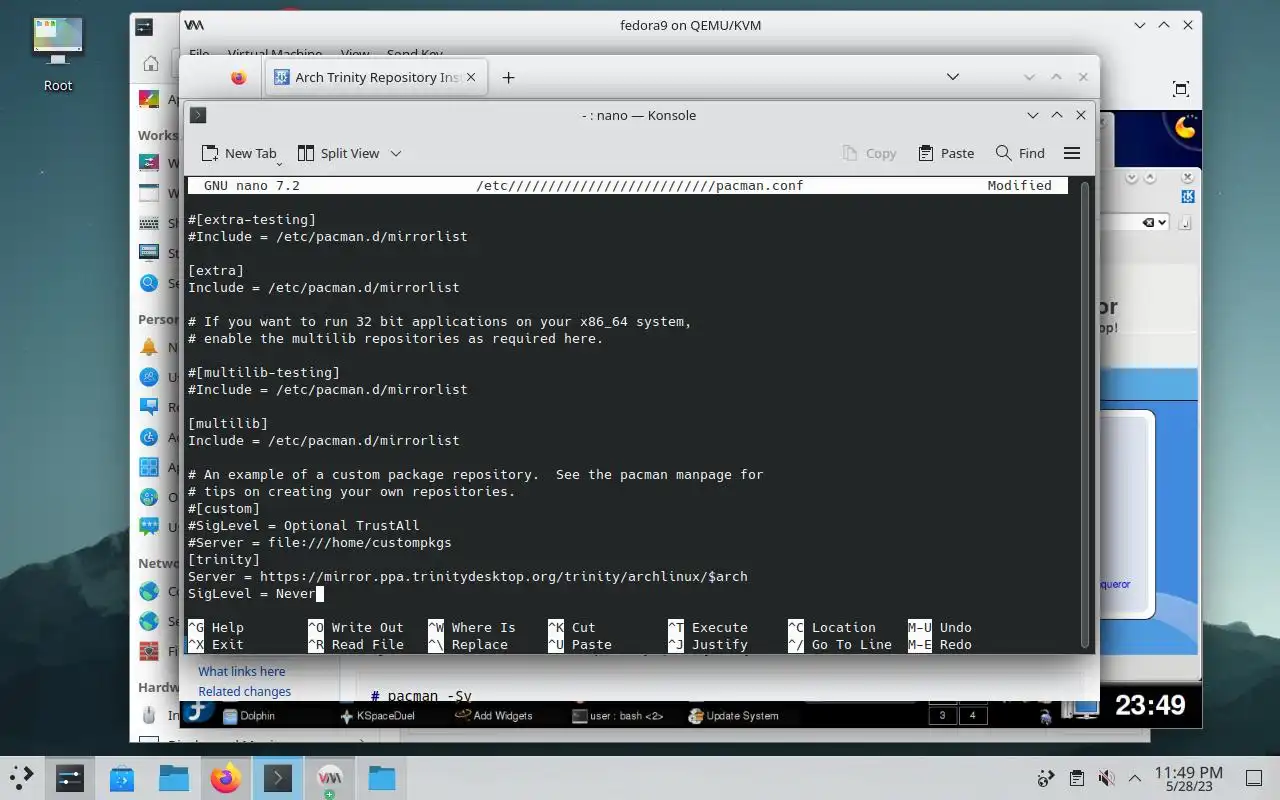Open the Konqueror location bar dropdown
The height and width of the screenshot is (800, 1280).
1162,222
